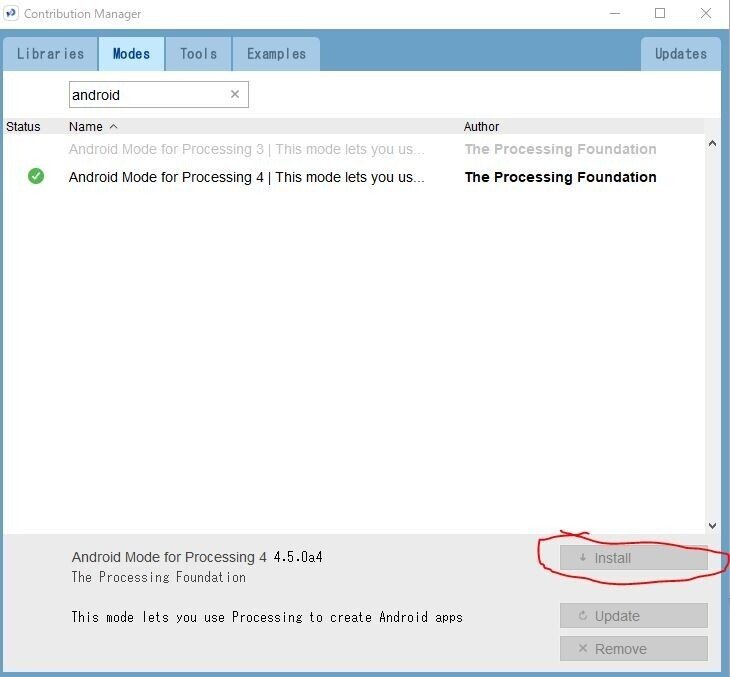
Task: Sort by the Status column header
Action: click(23, 127)
